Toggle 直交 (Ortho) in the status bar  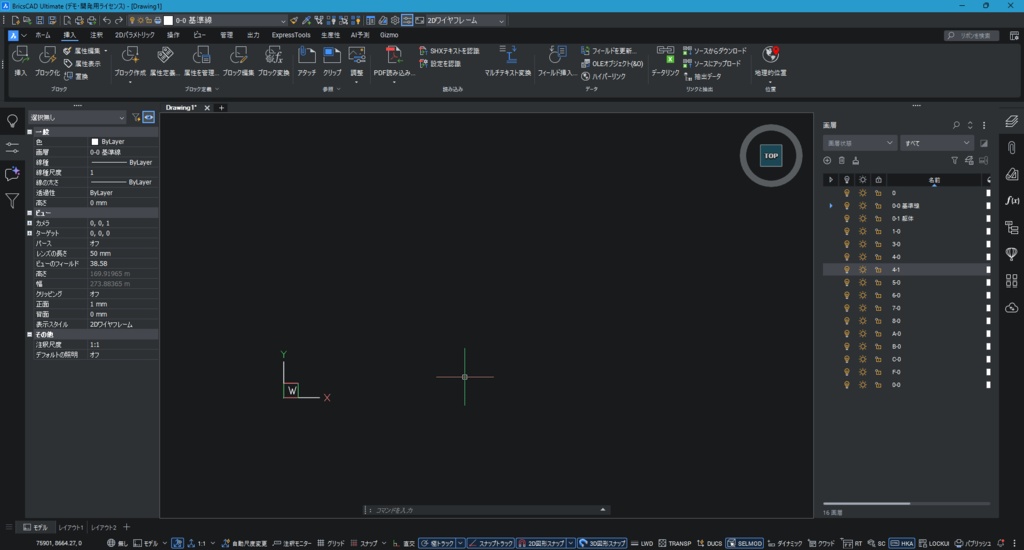[x=404, y=543]
